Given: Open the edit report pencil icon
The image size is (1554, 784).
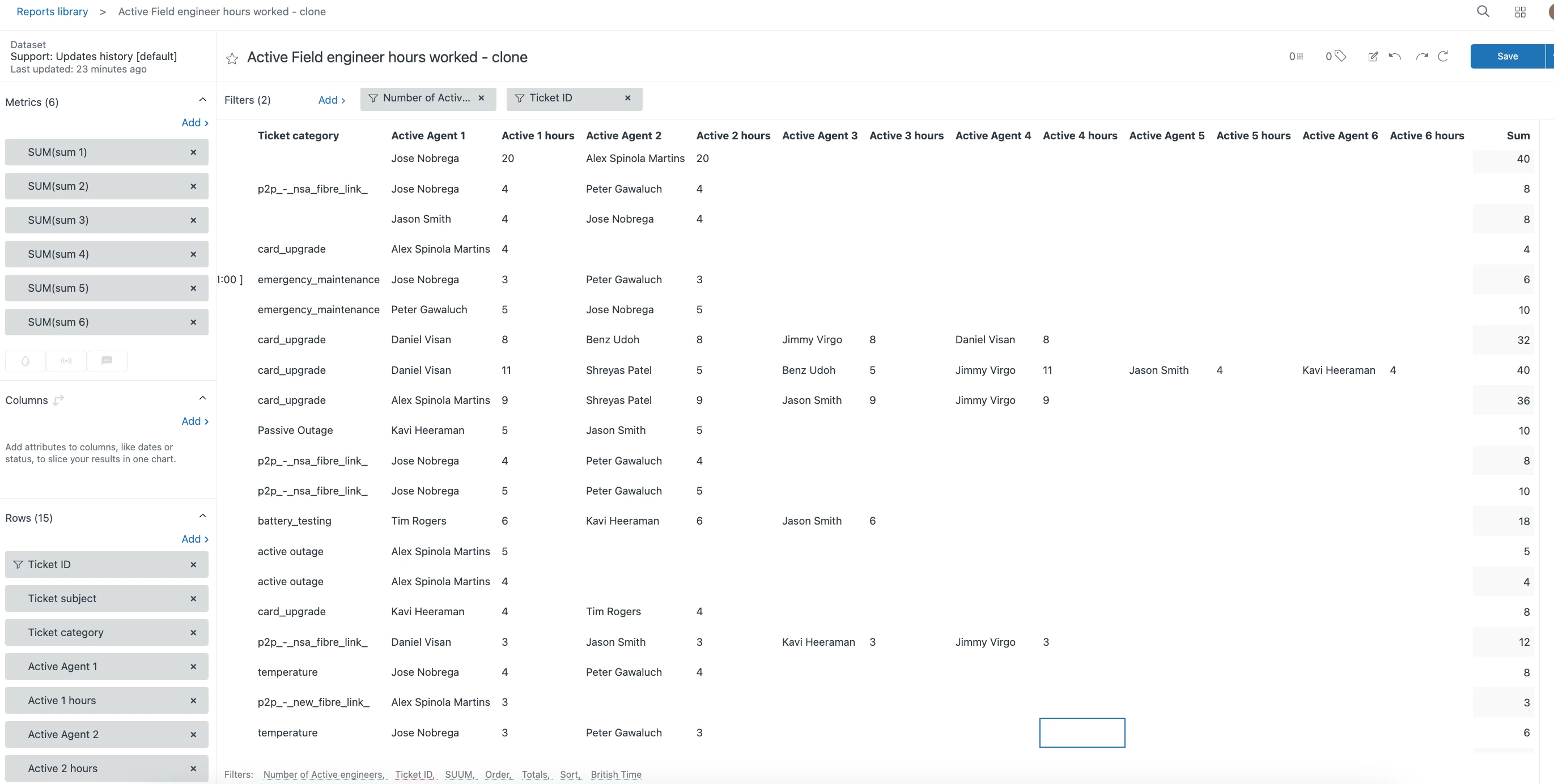Looking at the screenshot, I should [x=1373, y=56].
